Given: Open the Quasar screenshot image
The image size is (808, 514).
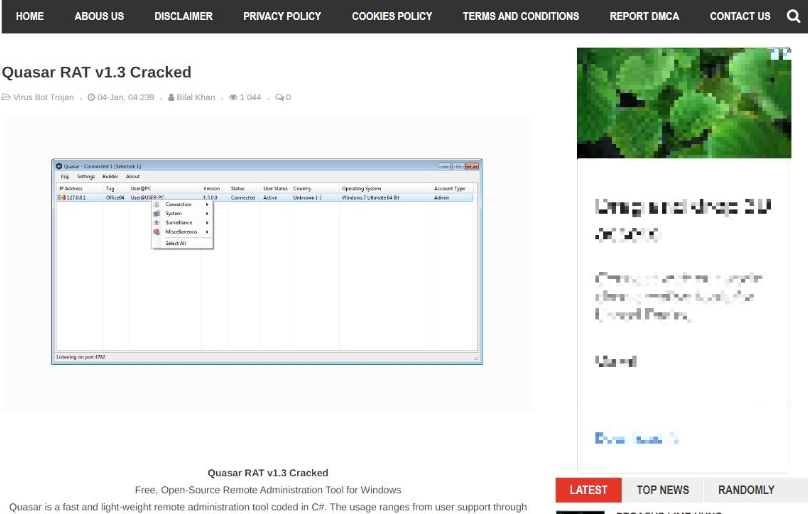Looking at the screenshot, I should [267, 262].
